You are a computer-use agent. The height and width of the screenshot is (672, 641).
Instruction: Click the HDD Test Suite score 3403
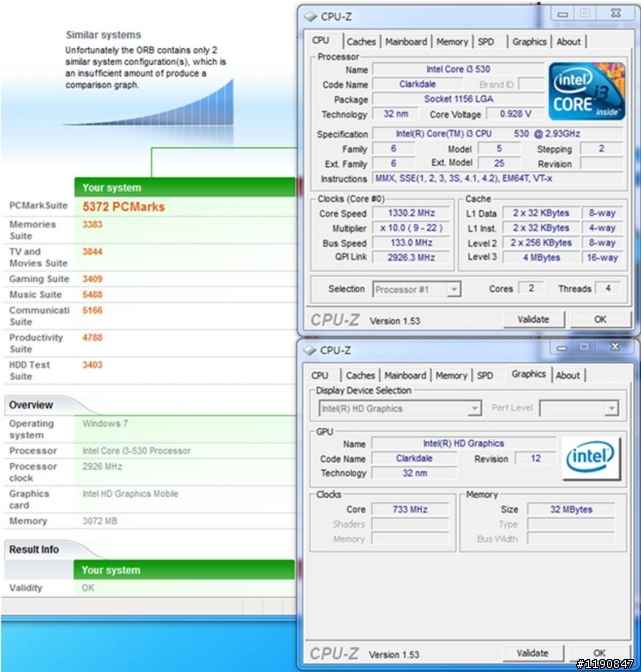92,365
